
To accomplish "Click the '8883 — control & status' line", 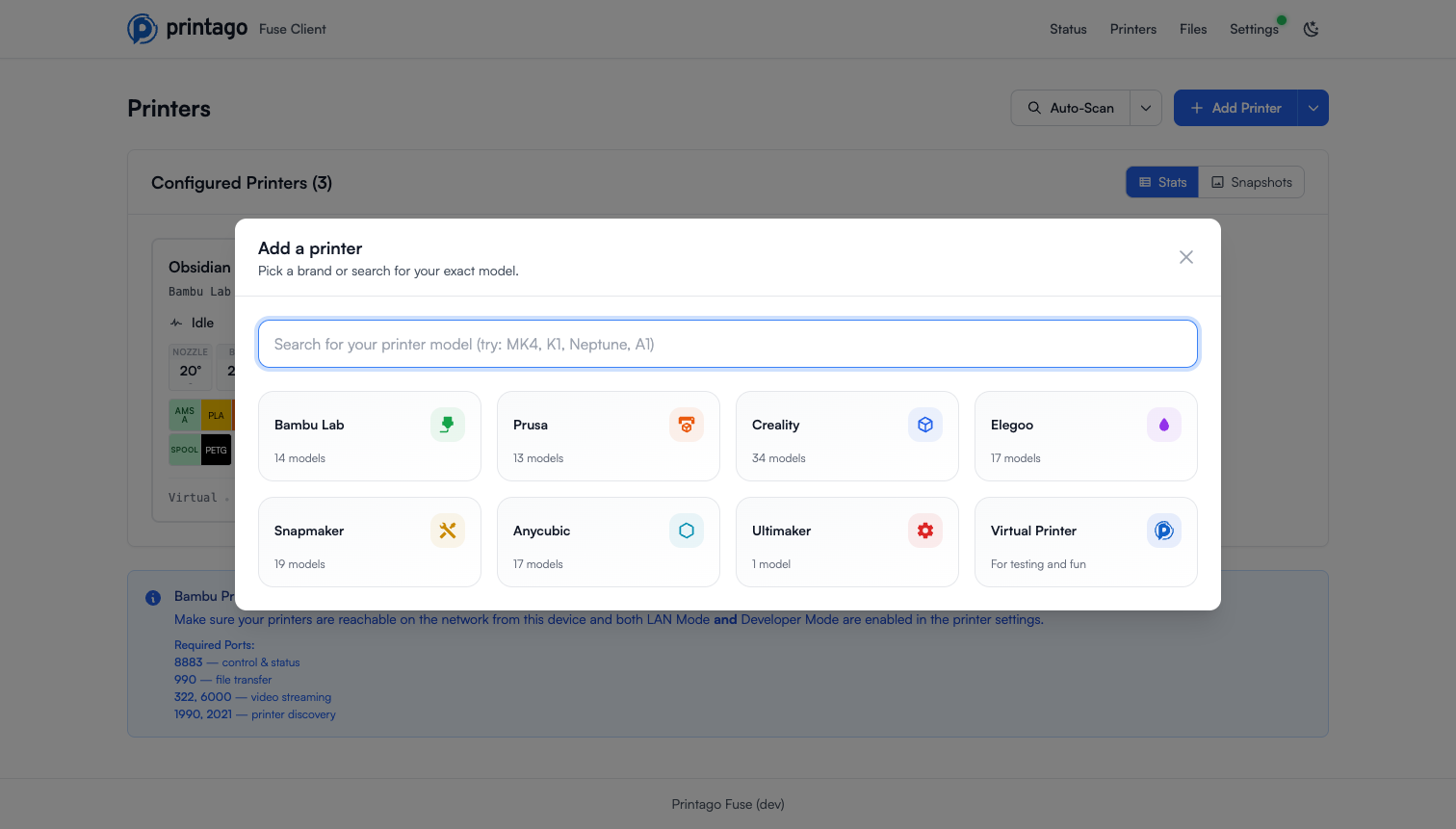I will coord(237,662).
